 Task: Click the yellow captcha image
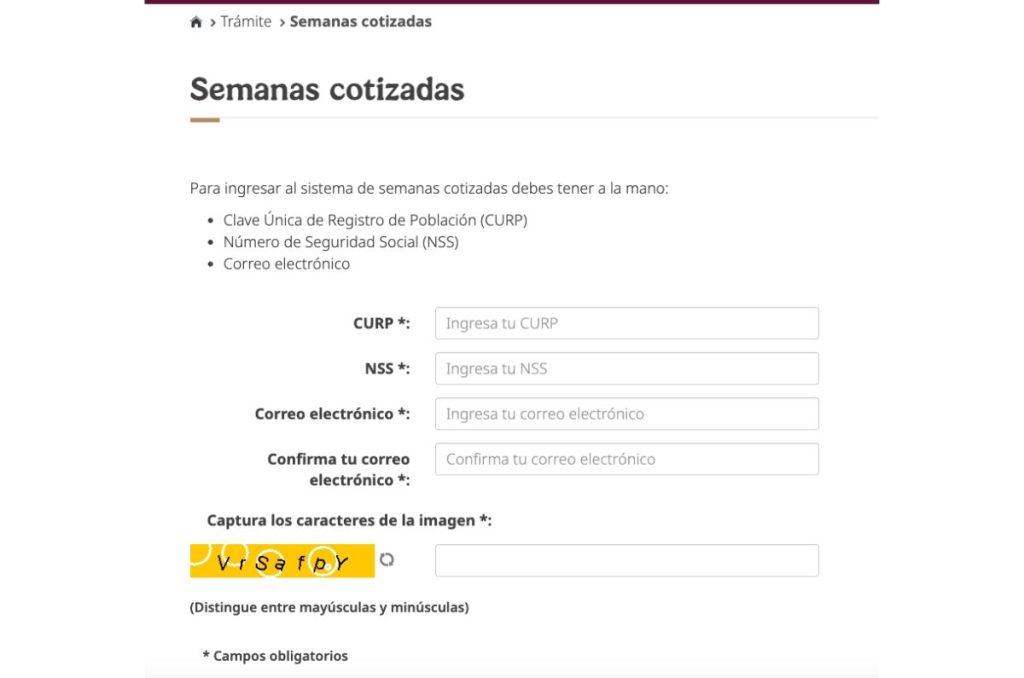click(x=282, y=561)
